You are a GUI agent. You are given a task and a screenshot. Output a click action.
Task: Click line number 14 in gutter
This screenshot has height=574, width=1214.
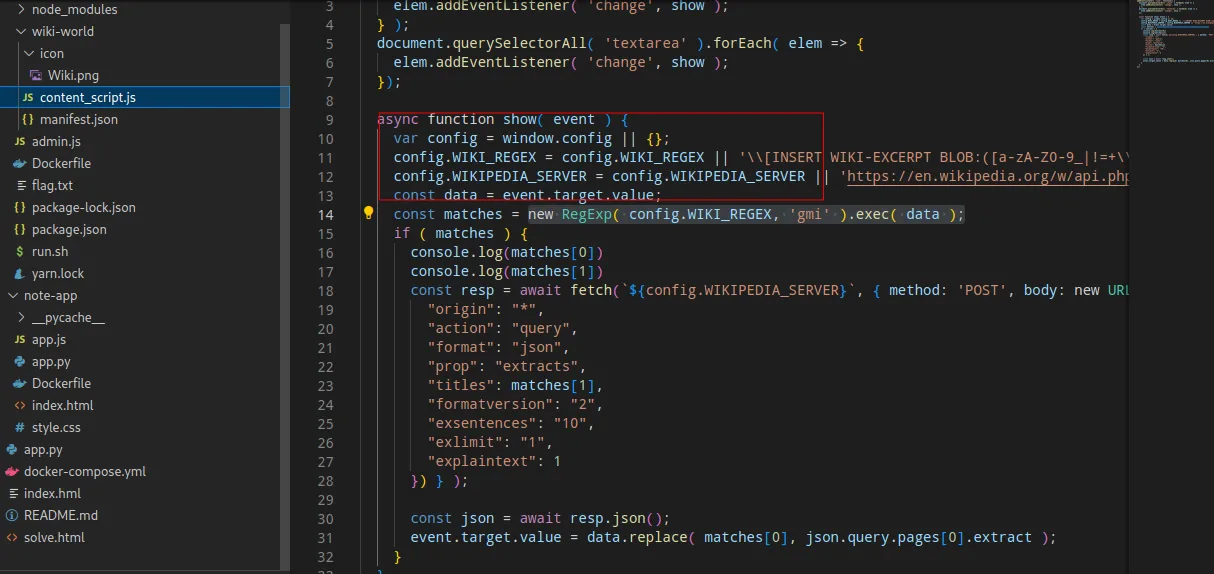(x=325, y=214)
